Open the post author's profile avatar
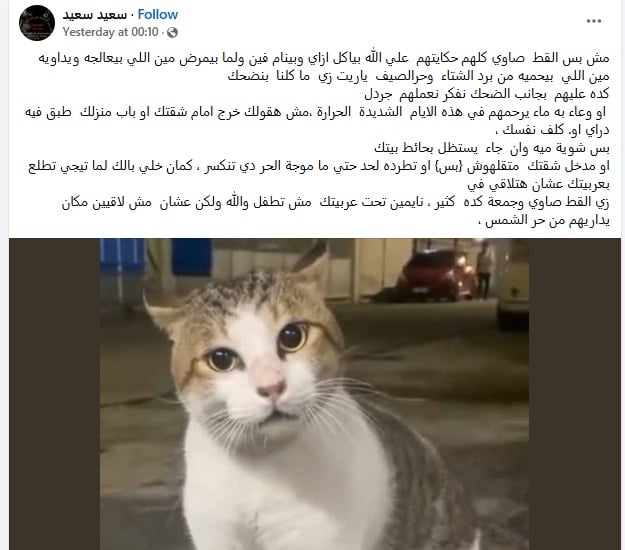Image resolution: width=625 pixels, height=550 pixels. coord(37,23)
